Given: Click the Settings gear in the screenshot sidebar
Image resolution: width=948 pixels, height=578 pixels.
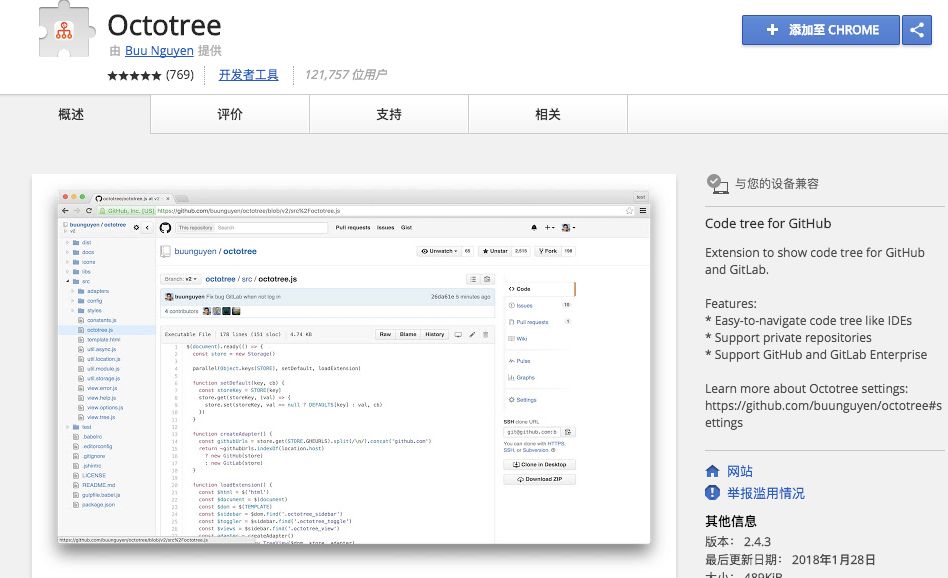Looking at the screenshot, I should point(512,400).
